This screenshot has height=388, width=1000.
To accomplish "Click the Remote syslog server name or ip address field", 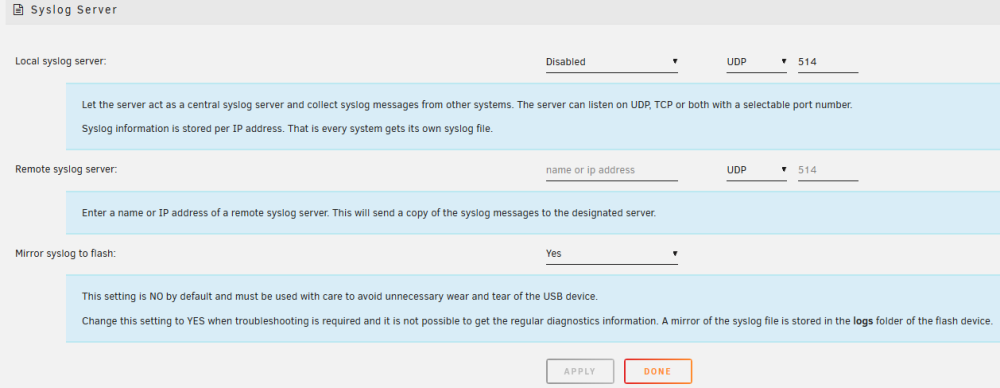I will click(x=612, y=170).
